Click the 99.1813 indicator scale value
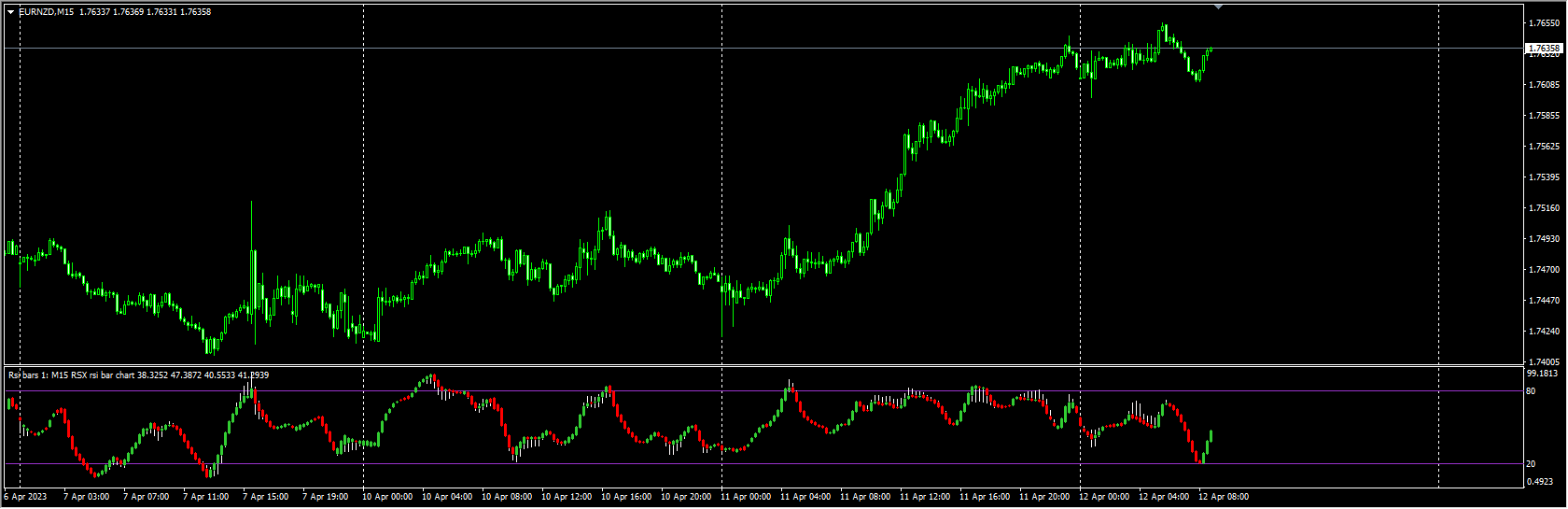 point(1542,374)
